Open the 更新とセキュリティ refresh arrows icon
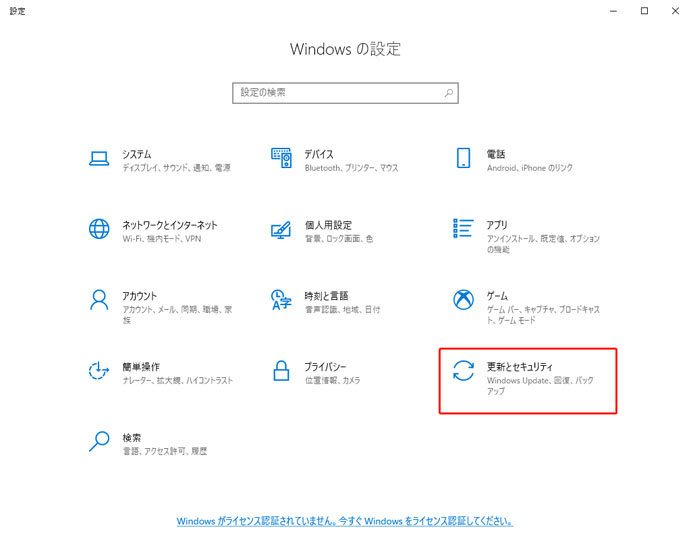The image size is (691, 540). tap(463, 370)
